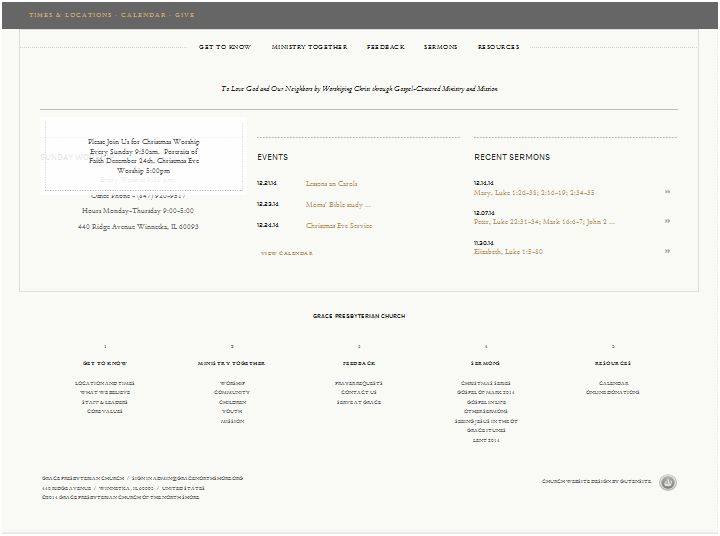Click the 12.07.14 sermon date
Viewport: 720px width, 536px height.
point(484,213)
